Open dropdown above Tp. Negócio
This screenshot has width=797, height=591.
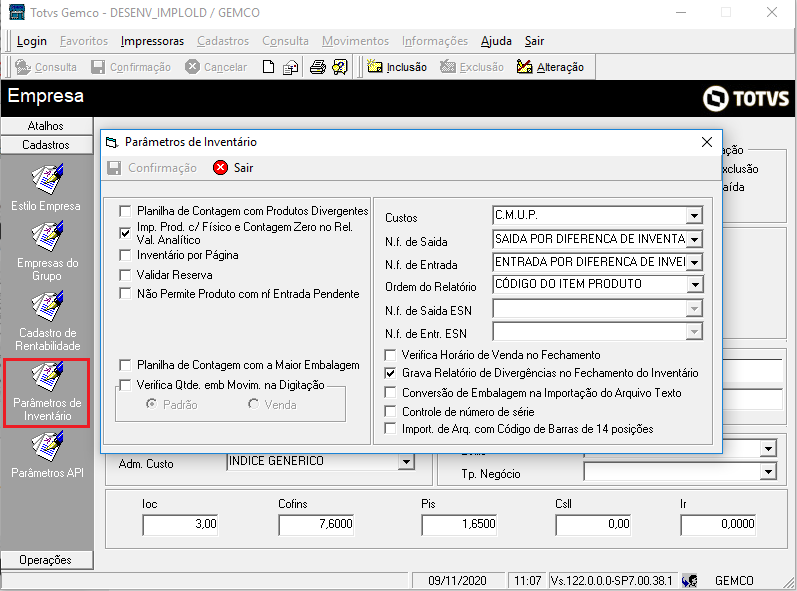point(768,449)
